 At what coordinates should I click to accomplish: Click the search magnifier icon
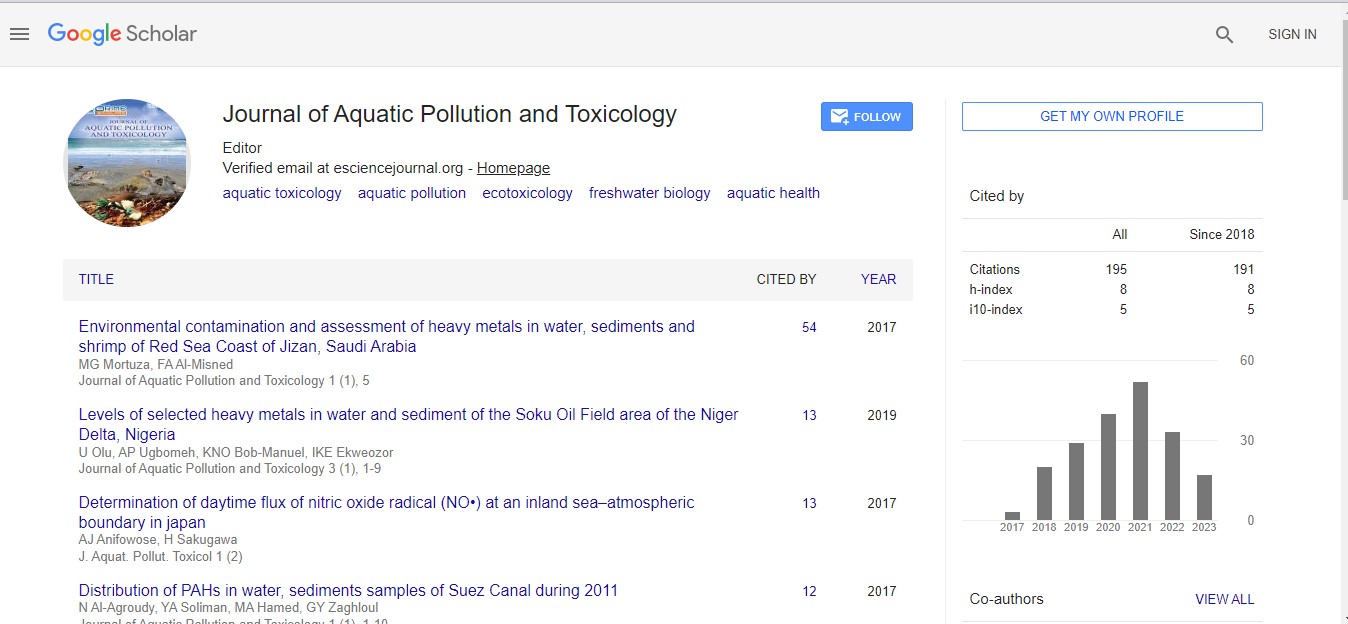tap(1224, 34)
